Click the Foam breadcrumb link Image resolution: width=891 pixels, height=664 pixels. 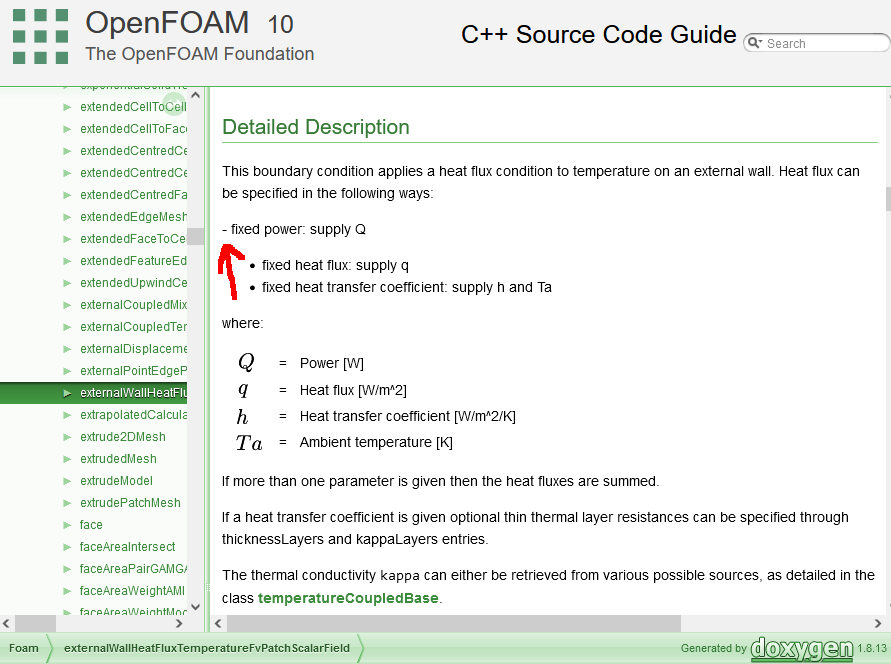click(x=24, y=649)
